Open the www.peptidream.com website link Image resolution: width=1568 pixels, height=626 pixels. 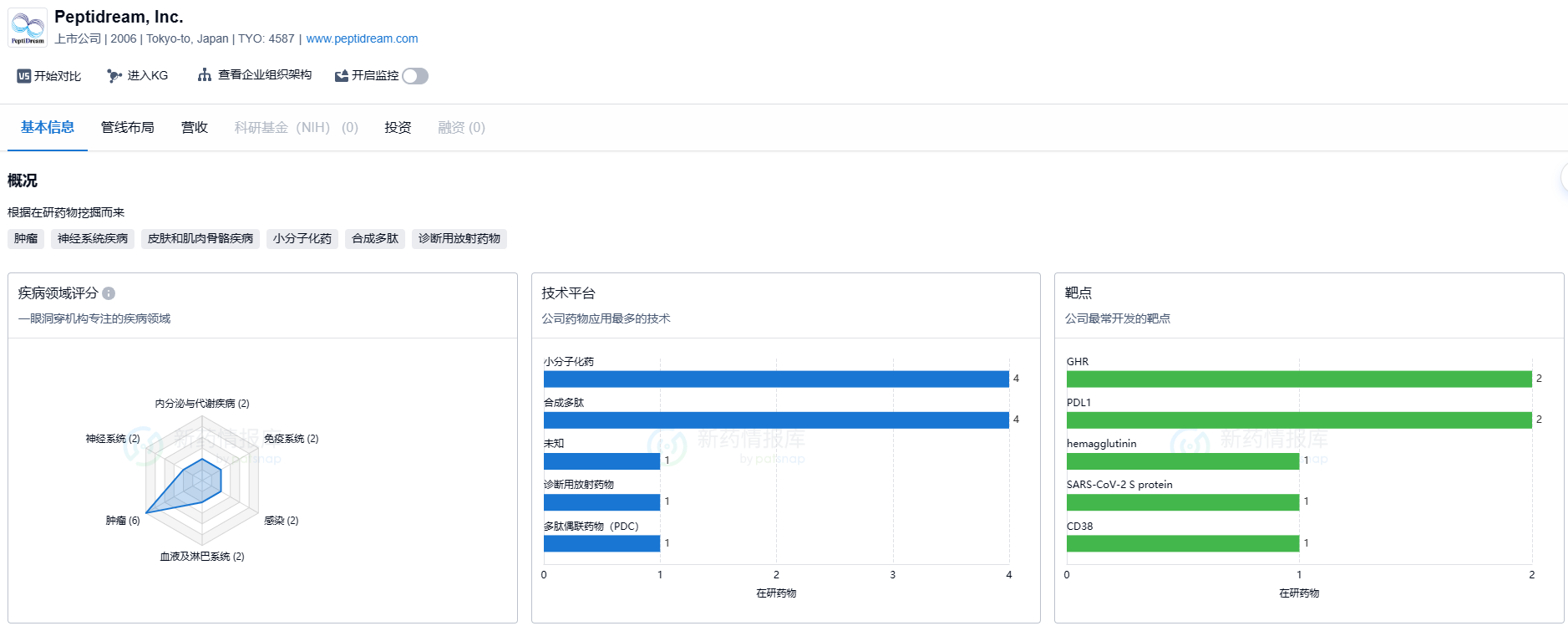coord(362,38)
